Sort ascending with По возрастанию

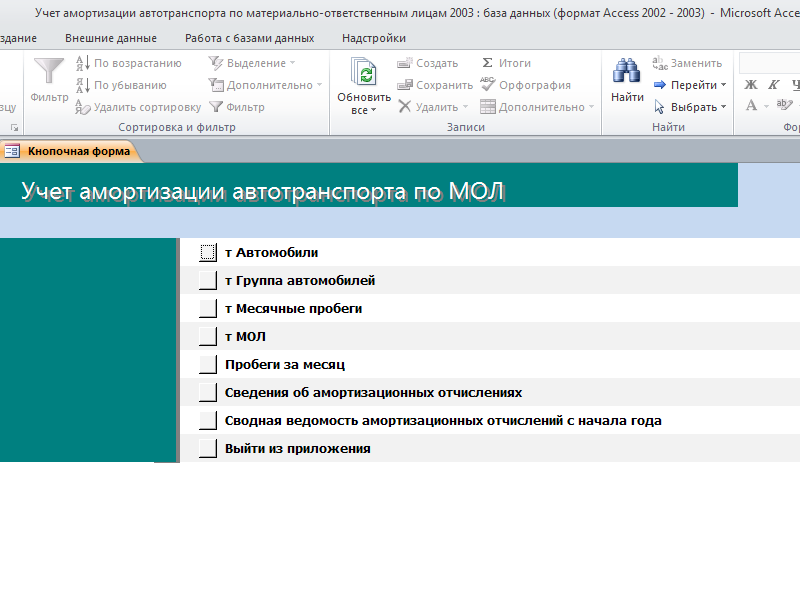coord(129,63)
